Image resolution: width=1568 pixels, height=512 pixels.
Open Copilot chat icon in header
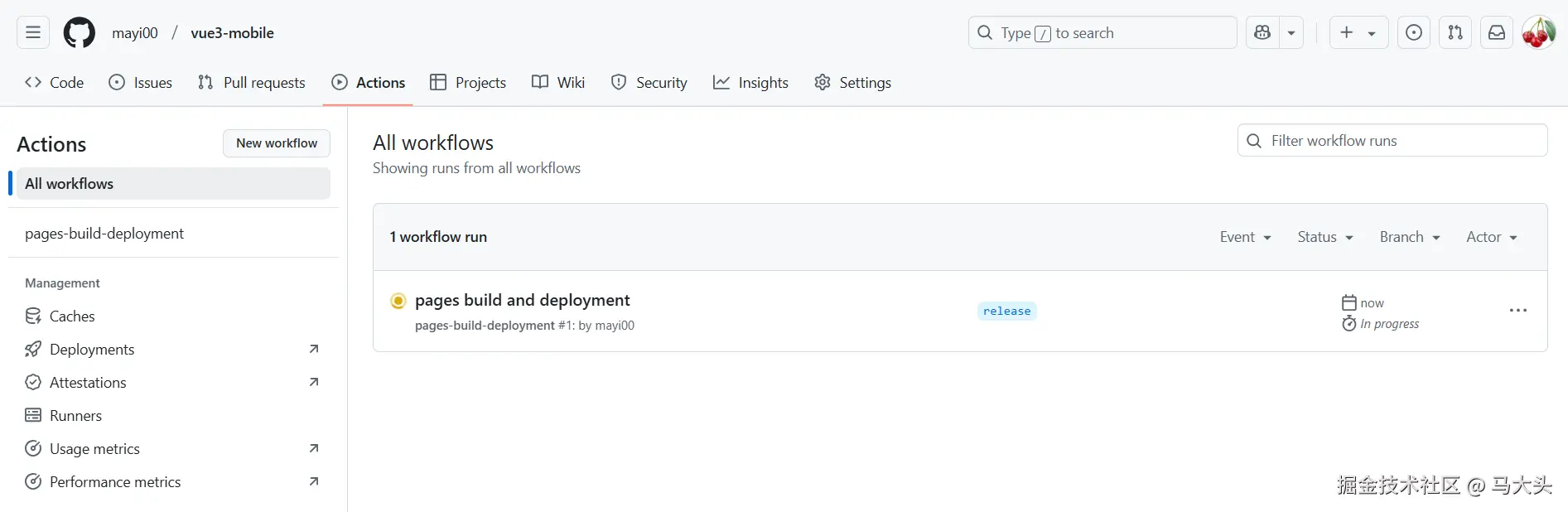coord(1262,32)
